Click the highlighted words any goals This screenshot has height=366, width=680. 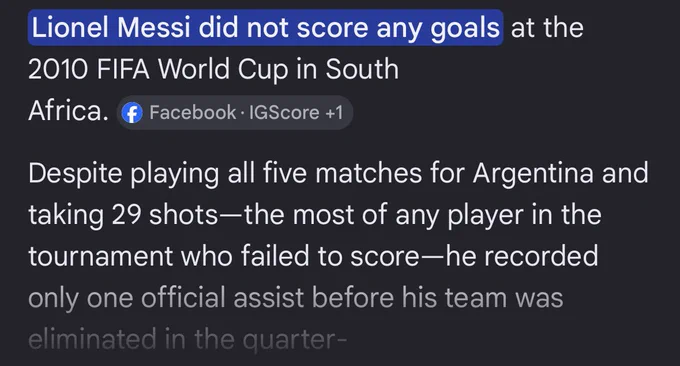438,29
